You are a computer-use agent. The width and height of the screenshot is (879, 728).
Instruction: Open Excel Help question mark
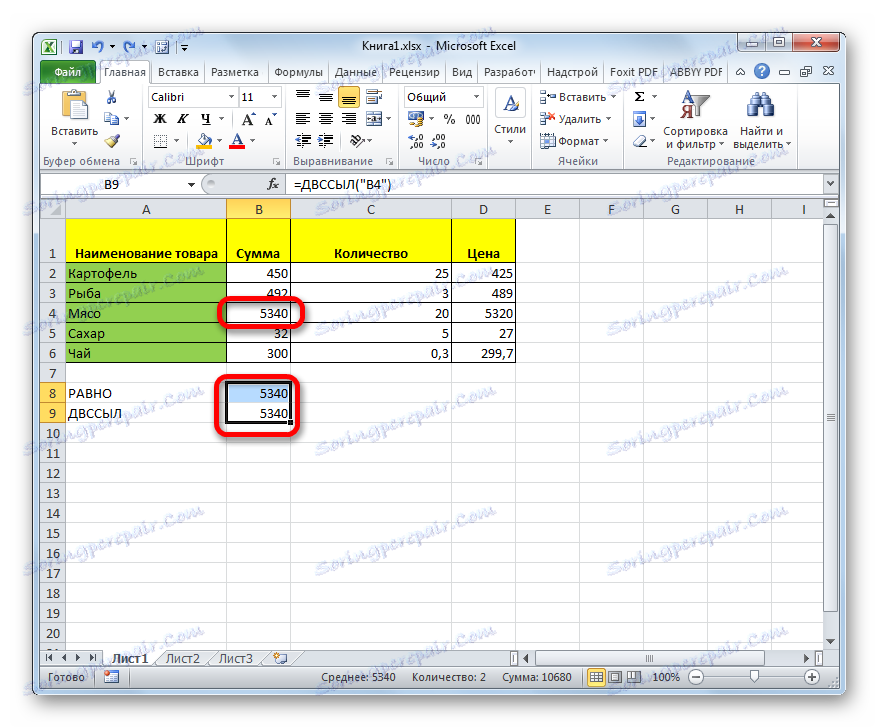(761, 71)
